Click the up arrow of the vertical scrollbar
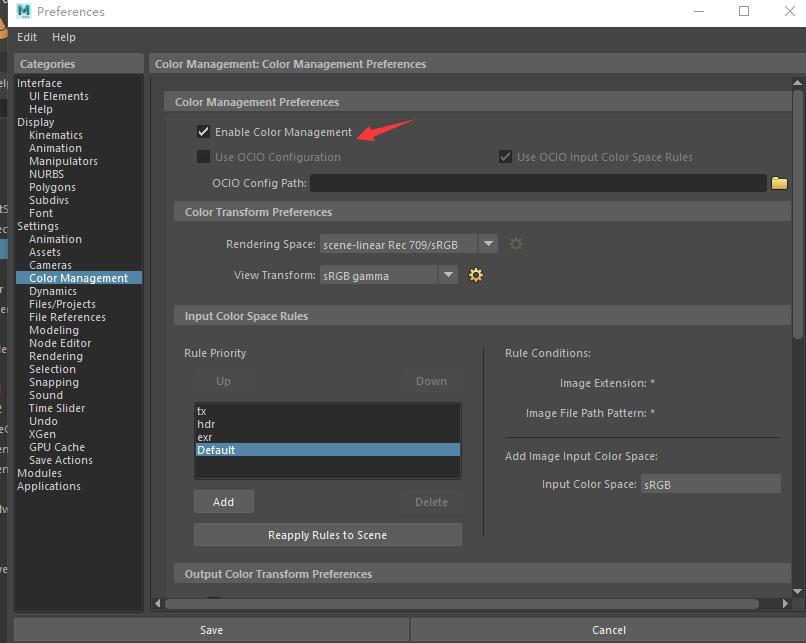The image size is (806, 643). click(797, 82)
